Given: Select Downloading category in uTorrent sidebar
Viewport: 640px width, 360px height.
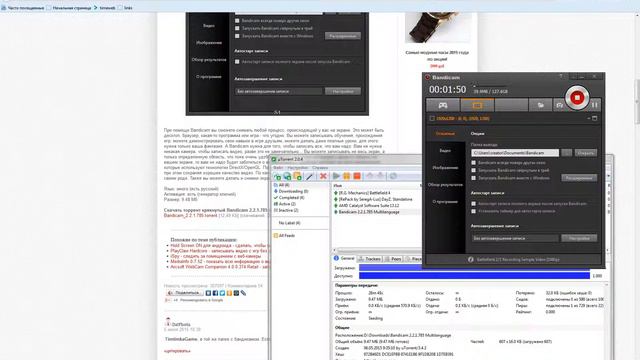Looking at the screenshot, I should pyautogui.click(x=291, y=191).
